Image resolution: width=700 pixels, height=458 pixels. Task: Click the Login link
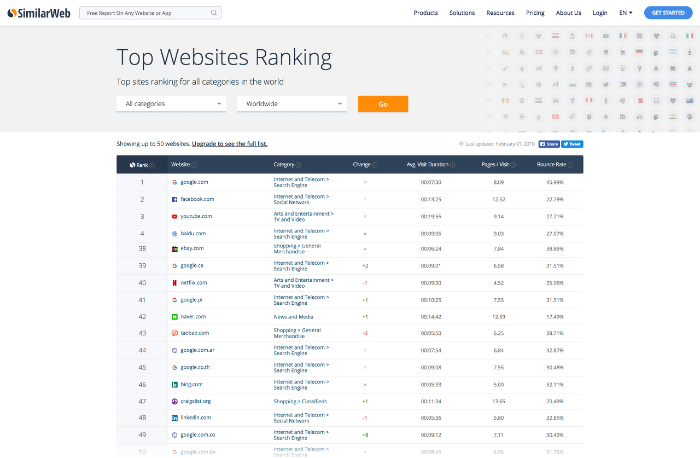point(600,13)
